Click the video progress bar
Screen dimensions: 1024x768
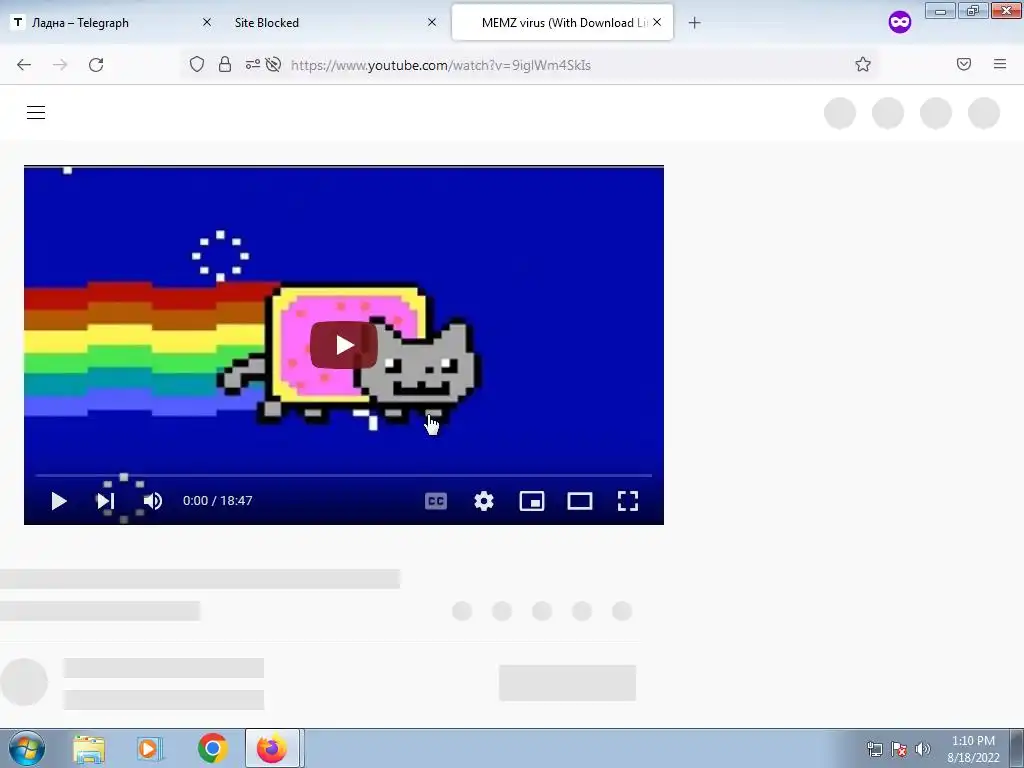point(344,475)
